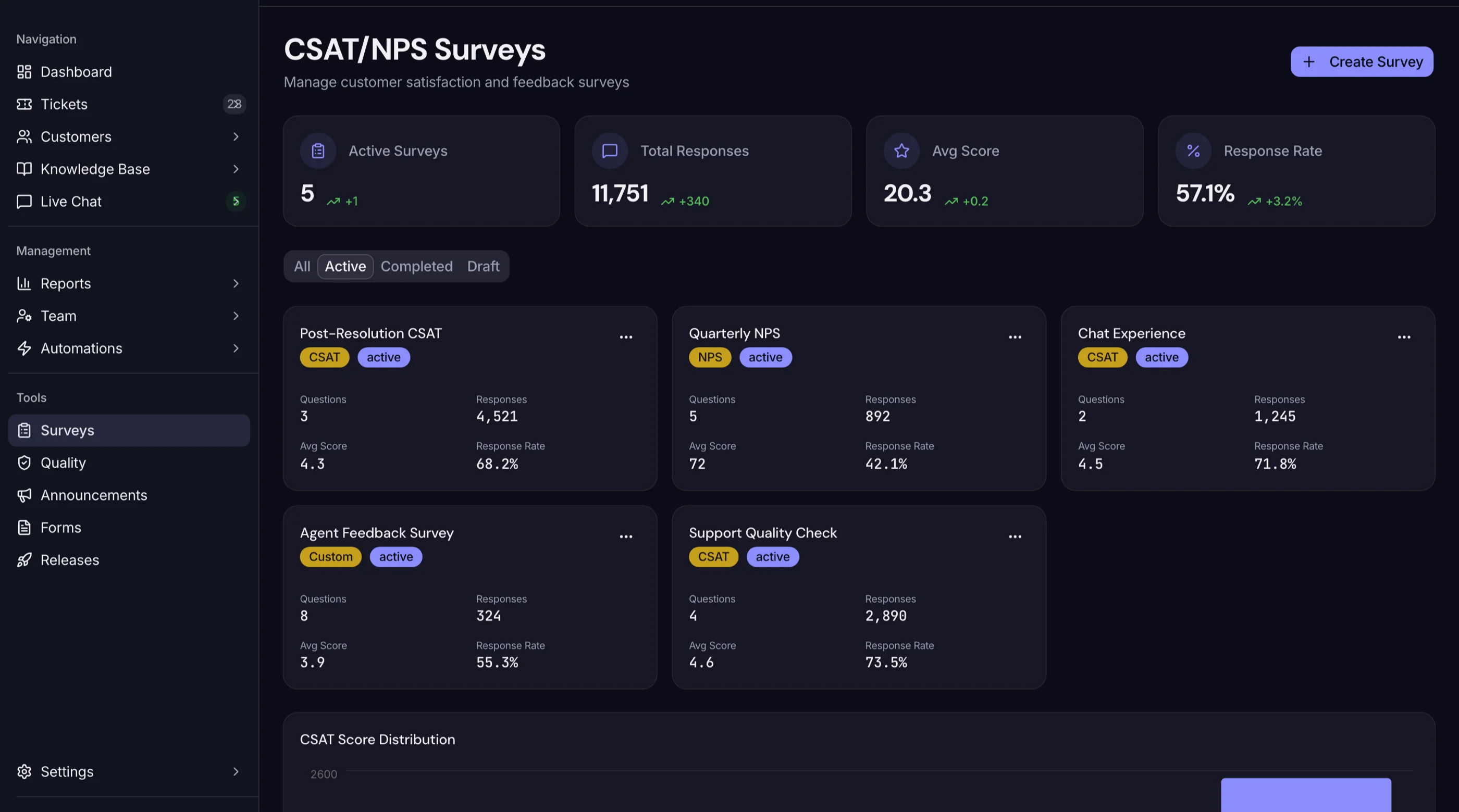Switch to the Completed tab
This screenshot has height=812, width=1459.
(416, 266)
